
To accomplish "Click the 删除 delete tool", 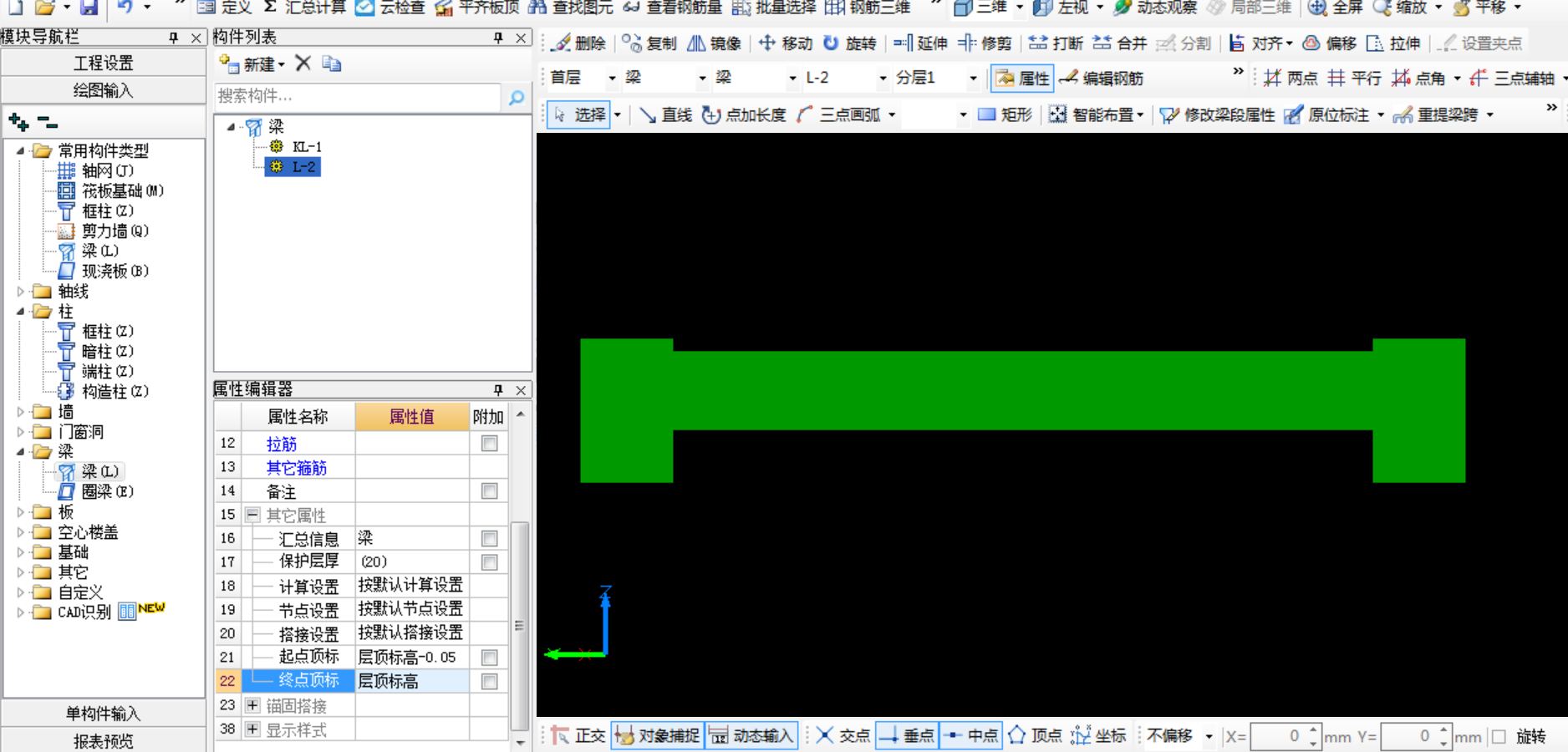I will click(x=578, y=43).
